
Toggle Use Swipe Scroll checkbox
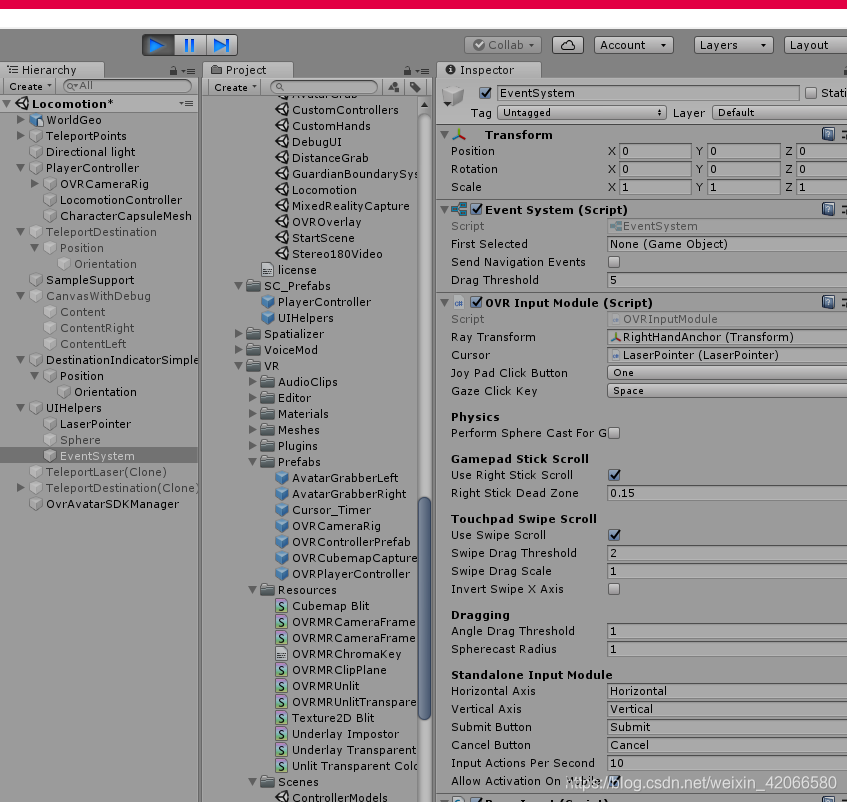[x=614, y=535]
